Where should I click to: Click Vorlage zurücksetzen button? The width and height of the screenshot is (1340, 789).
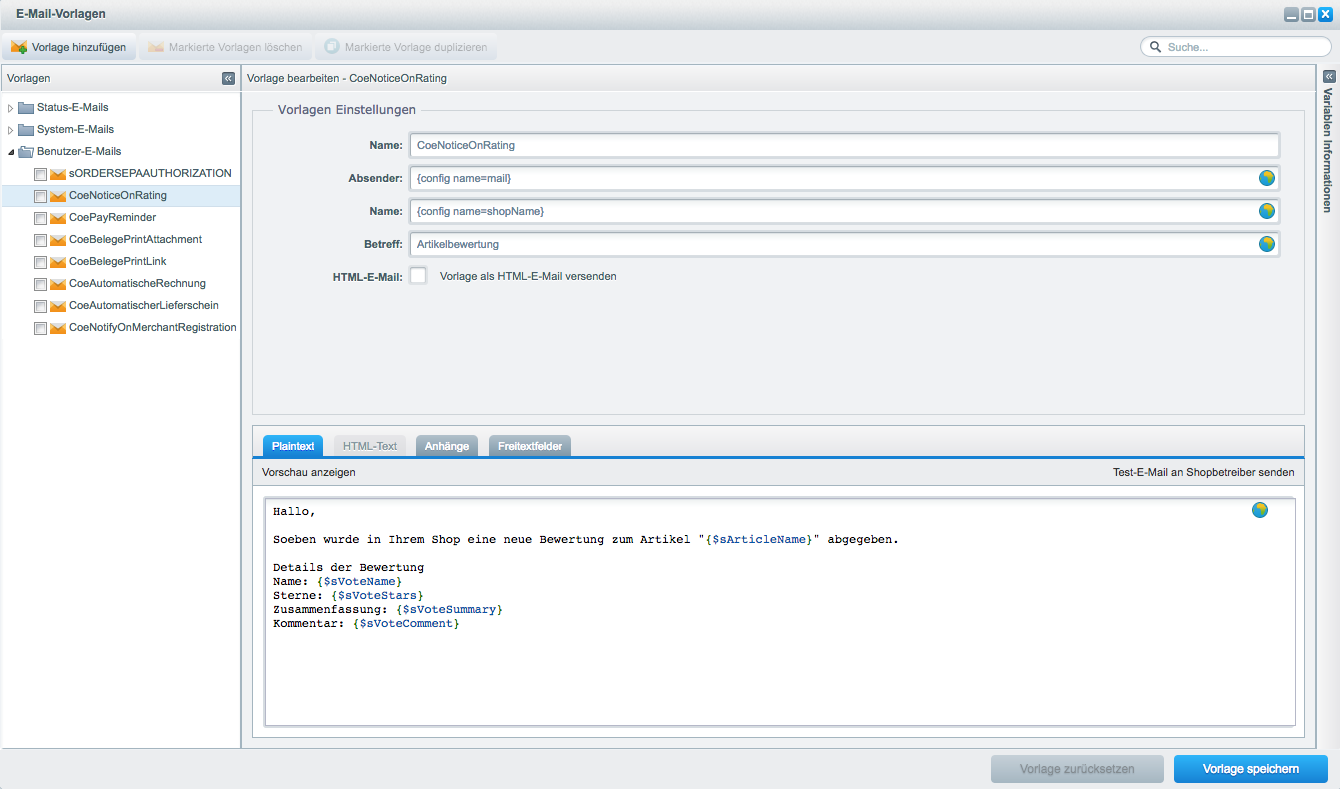point(1077,769)
